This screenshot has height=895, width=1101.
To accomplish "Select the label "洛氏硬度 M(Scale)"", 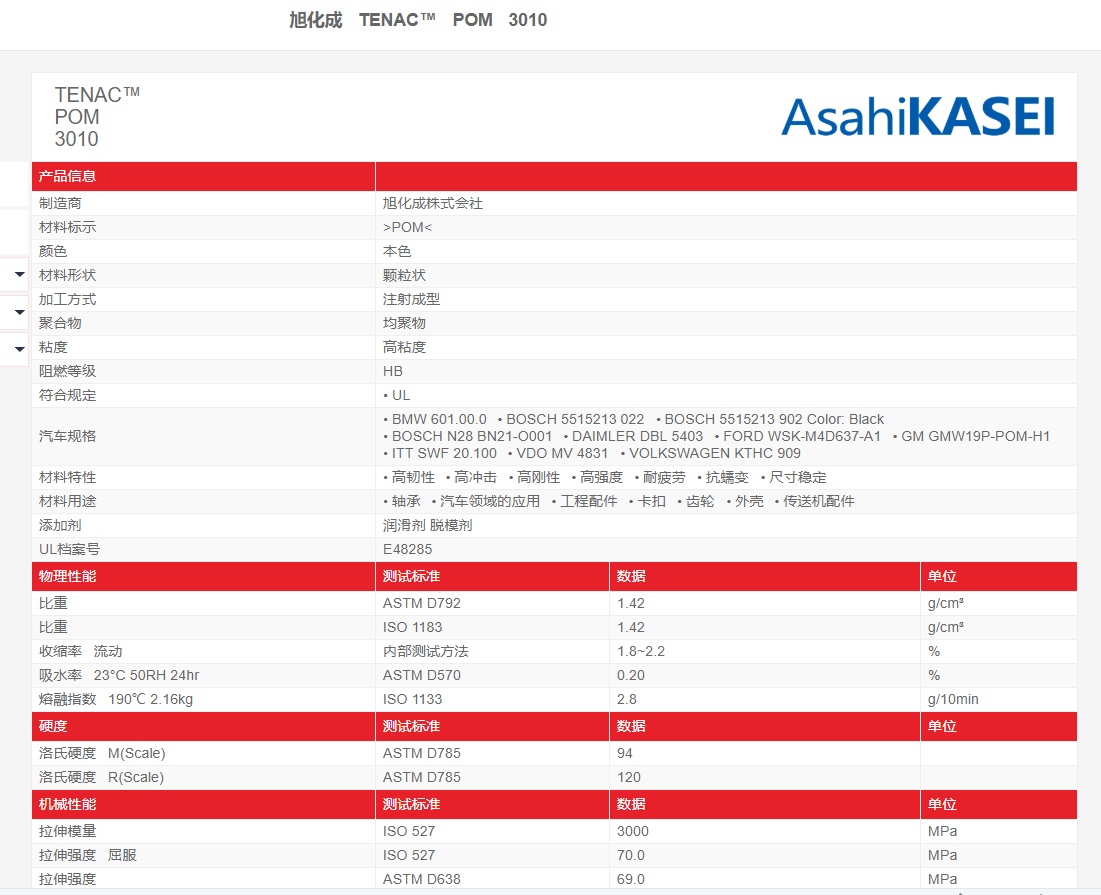I will point(102,753).
